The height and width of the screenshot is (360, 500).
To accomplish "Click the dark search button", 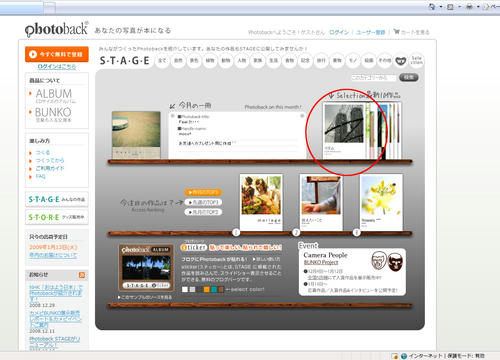I will click(x=408, y=77).
